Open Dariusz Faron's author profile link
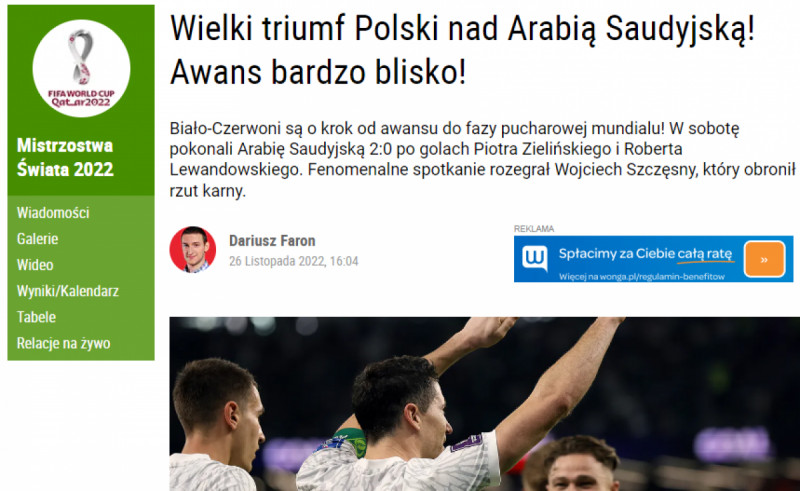Image resolution: width=800 pixels, height=491 pixels. click(272, 240)
